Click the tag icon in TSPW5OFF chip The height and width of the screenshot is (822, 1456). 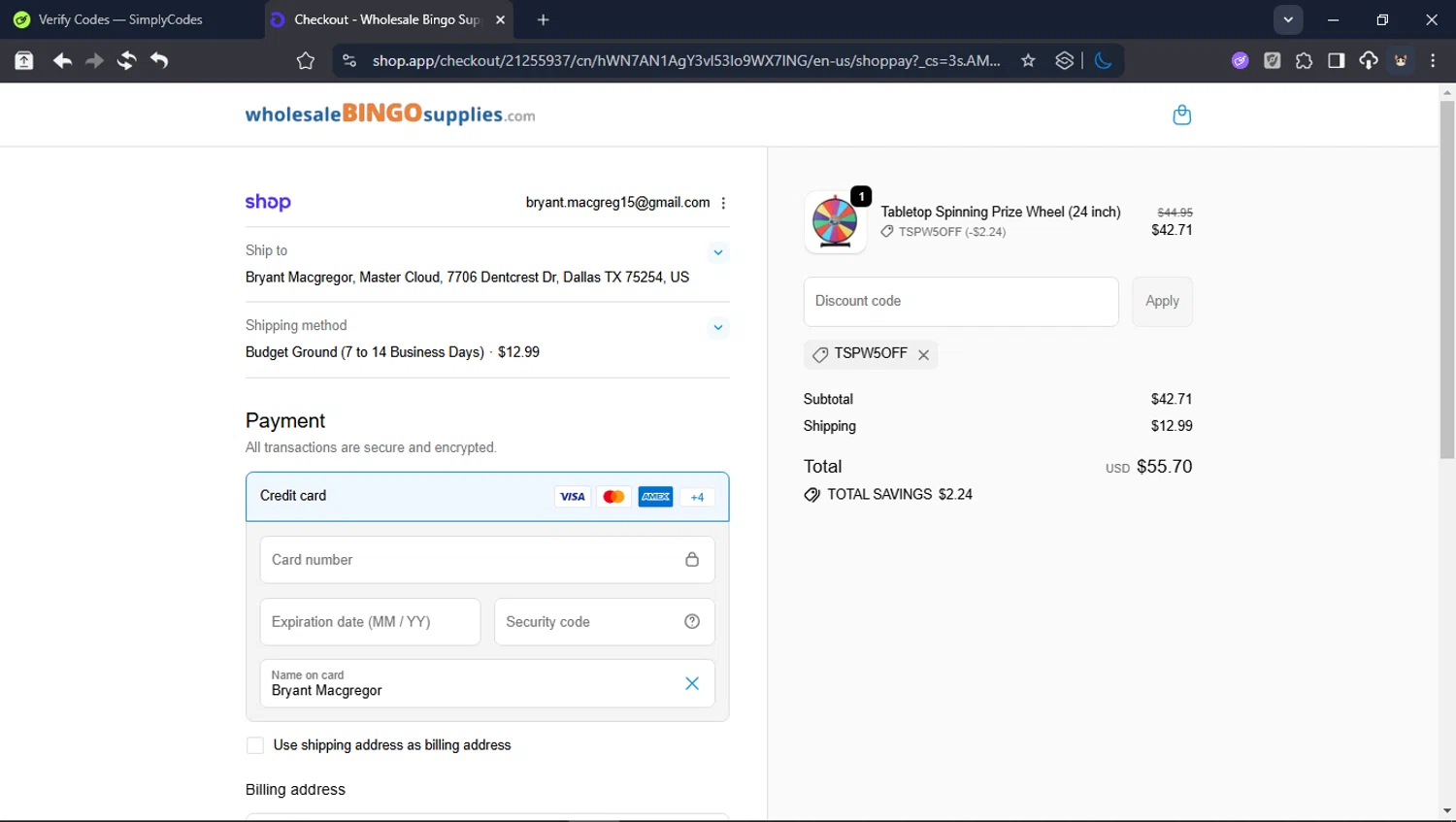tap(820, 355)
